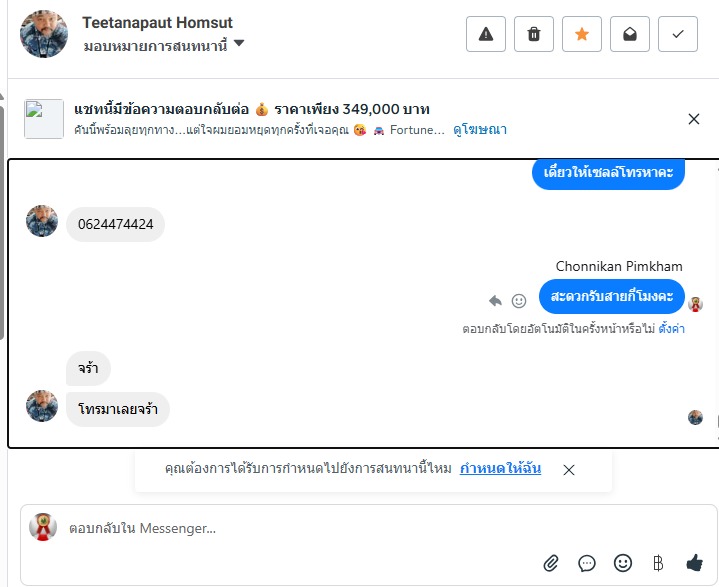Mark conversation done with checkmark
The height and width of the screenshot is (587, 719).
coord(678,34)
